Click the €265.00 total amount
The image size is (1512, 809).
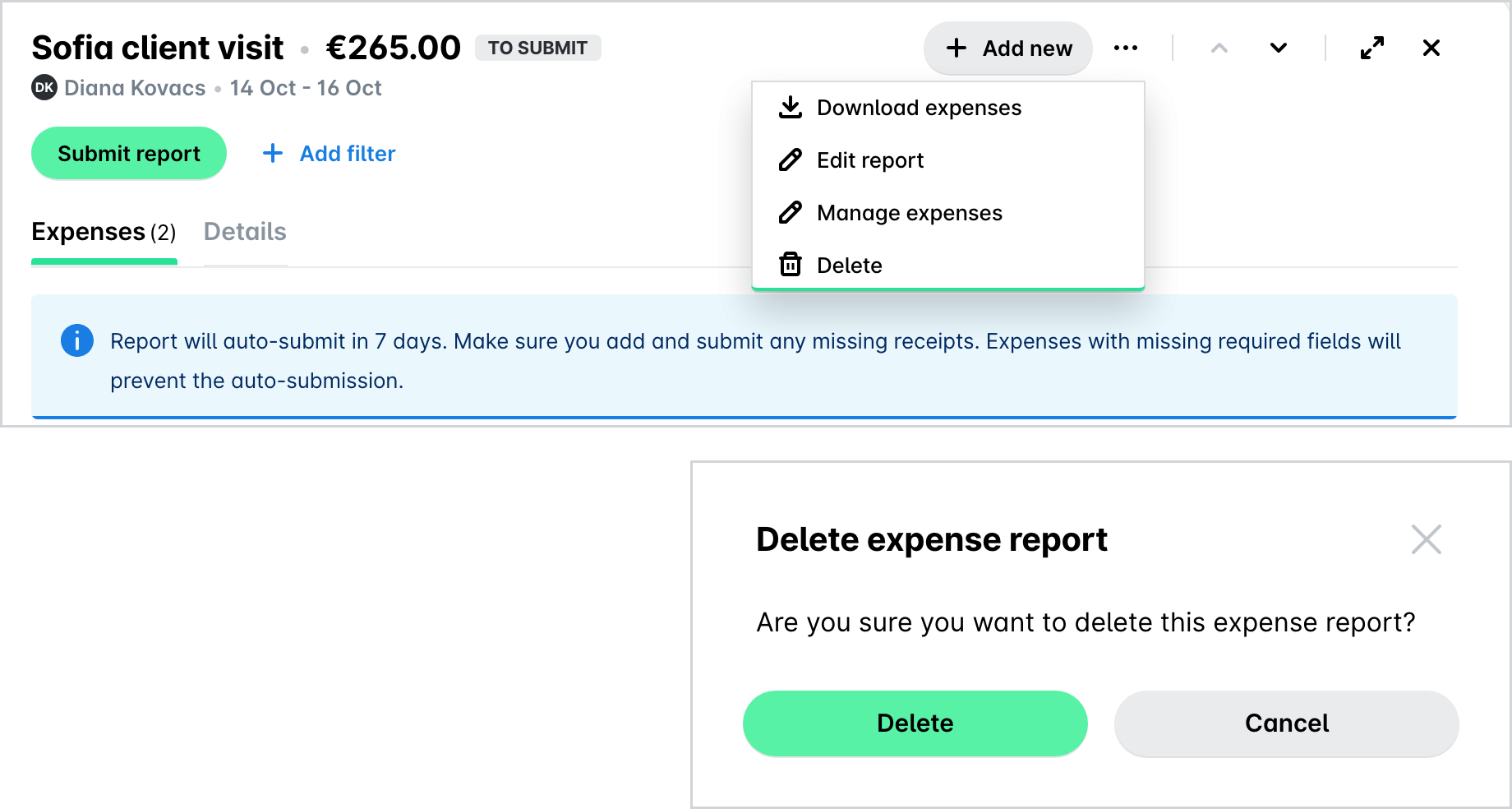coord(394,48)
